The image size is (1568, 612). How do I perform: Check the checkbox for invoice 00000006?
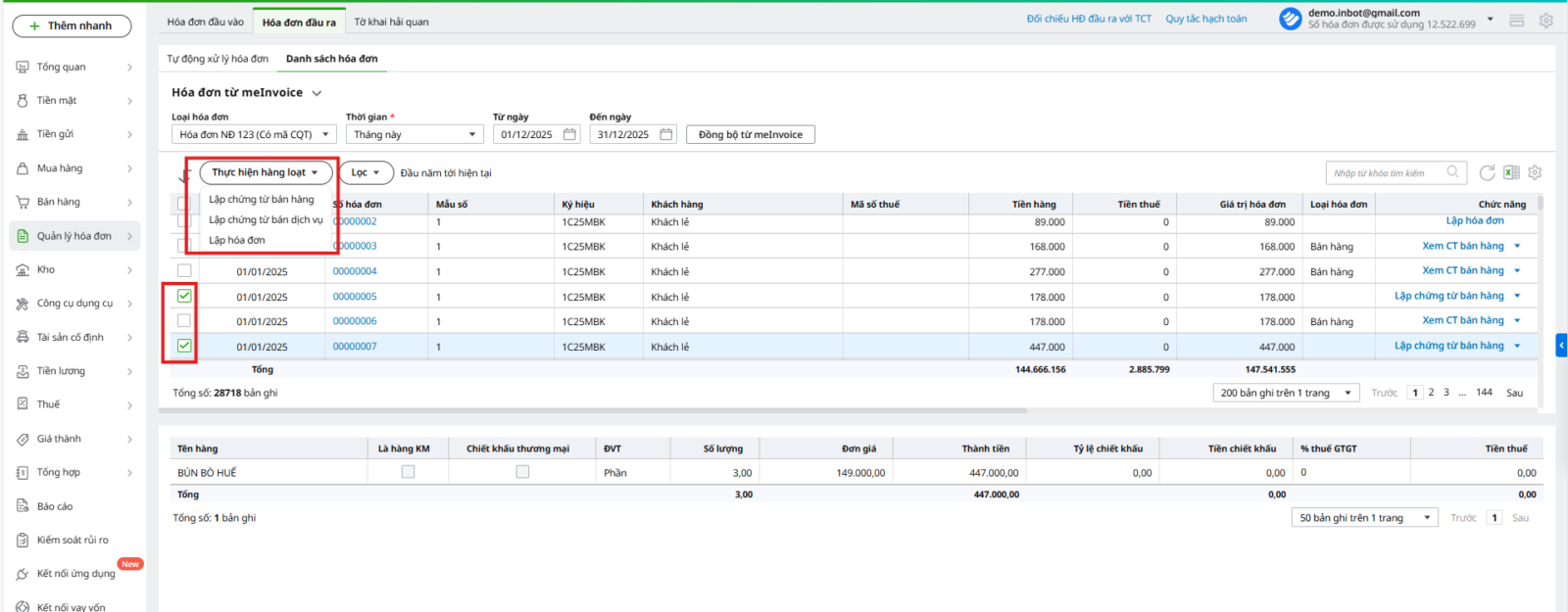[x=184, y=320]
